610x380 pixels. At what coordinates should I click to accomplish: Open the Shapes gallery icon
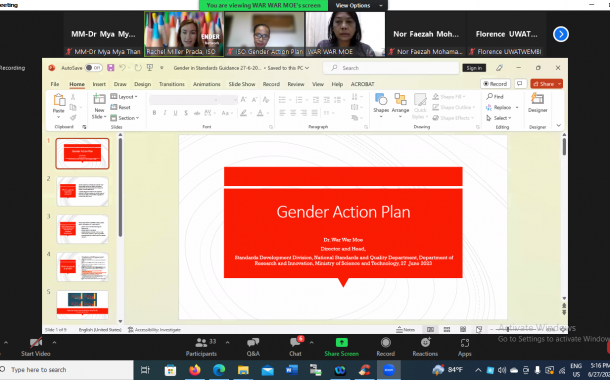point(381,100)
